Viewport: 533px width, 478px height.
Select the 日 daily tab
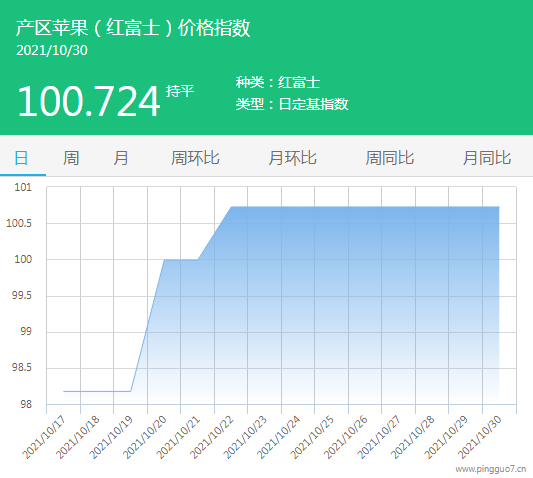pos(21,158)
